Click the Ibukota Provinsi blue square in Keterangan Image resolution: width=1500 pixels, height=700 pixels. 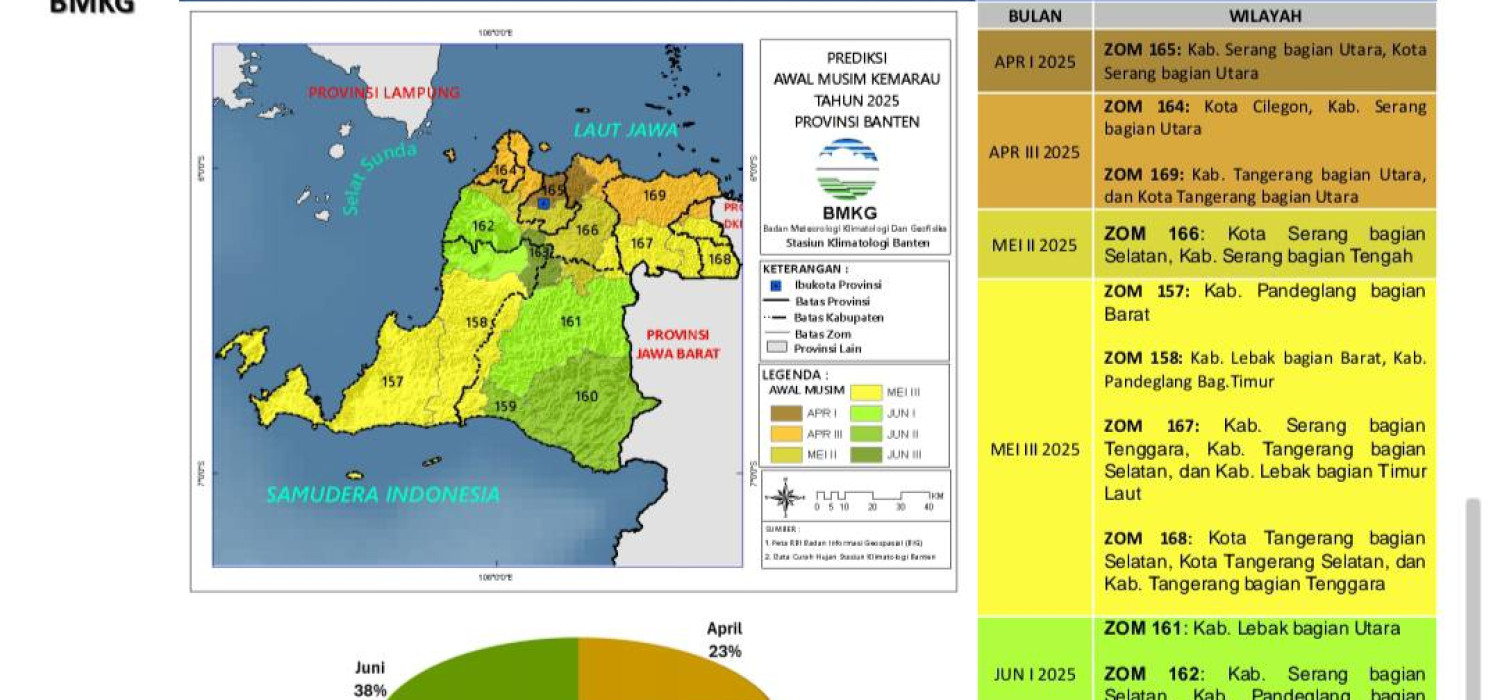[775, 285]
